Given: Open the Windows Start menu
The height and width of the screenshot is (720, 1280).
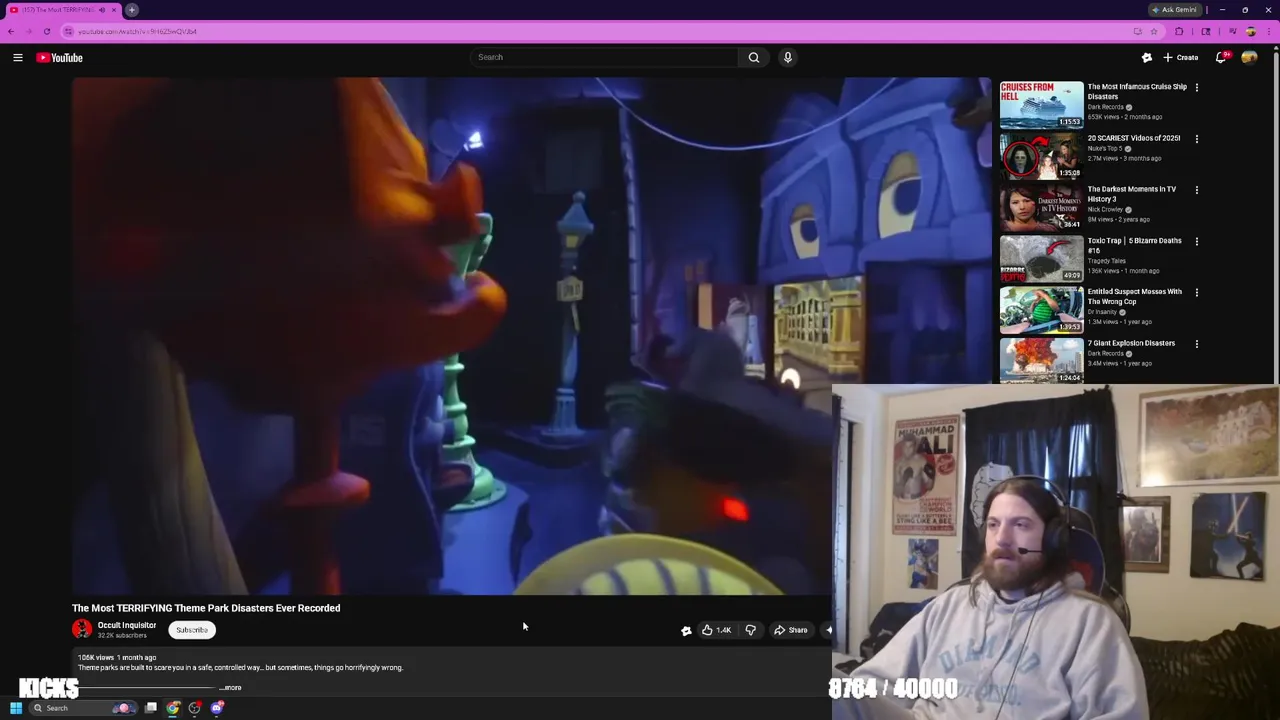Looking at the screenshot, I should point(16,708).
